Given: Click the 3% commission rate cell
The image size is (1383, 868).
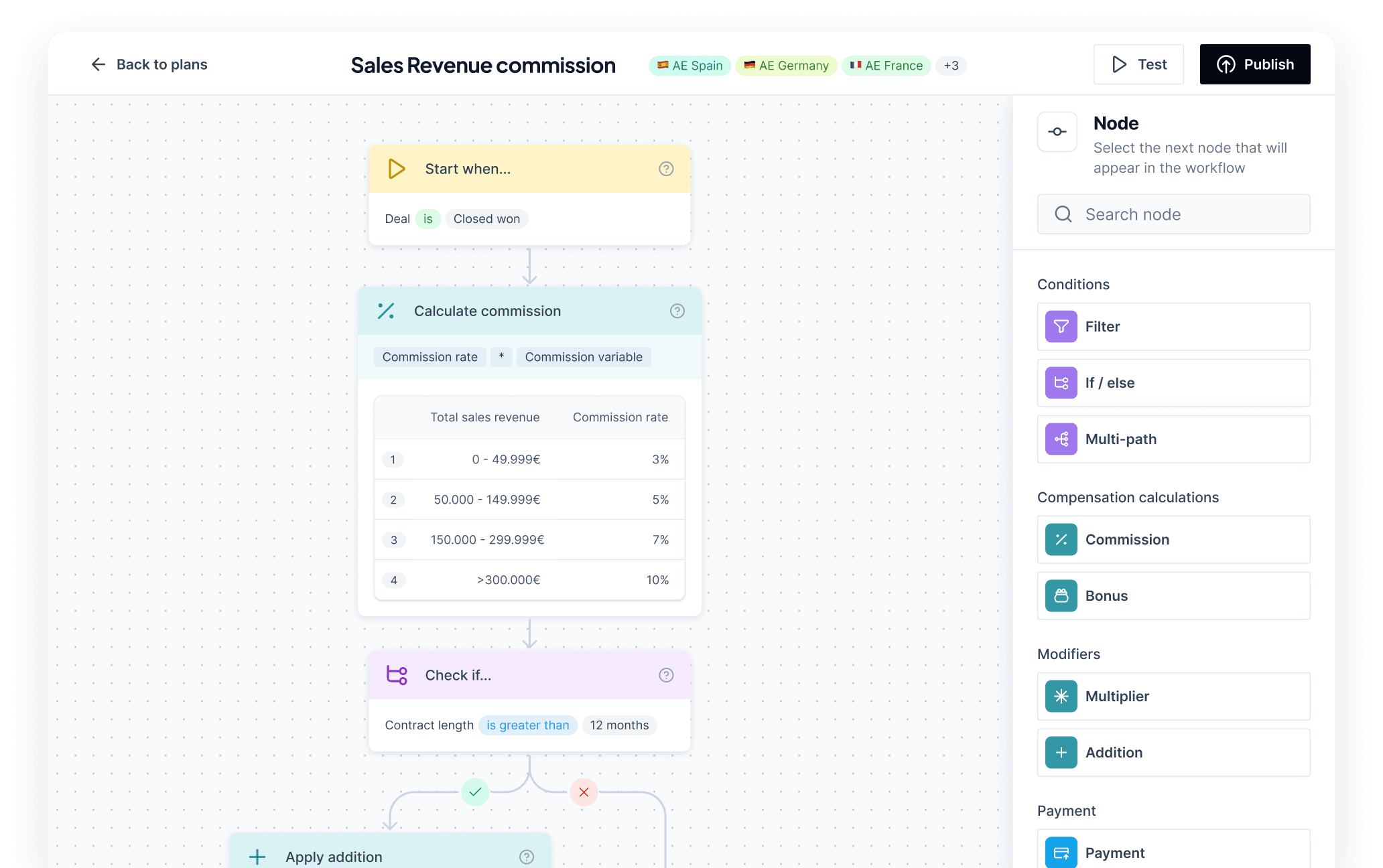Looking at the screenshot, I should [661, 459].
